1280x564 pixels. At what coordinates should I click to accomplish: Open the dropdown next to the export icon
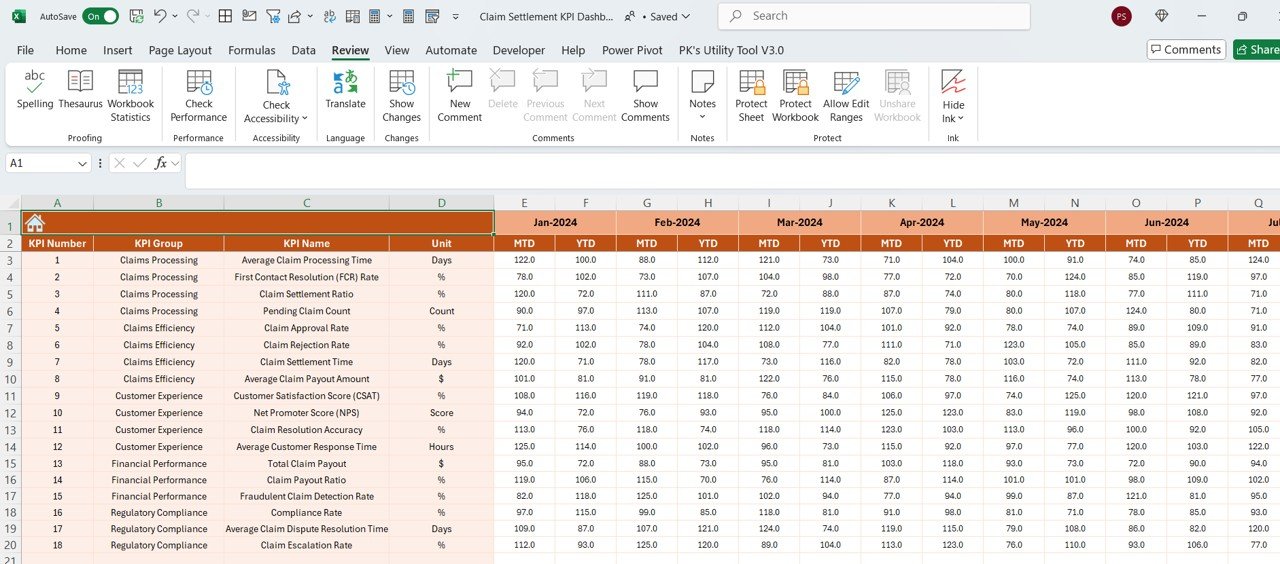[x=310, y=16]
